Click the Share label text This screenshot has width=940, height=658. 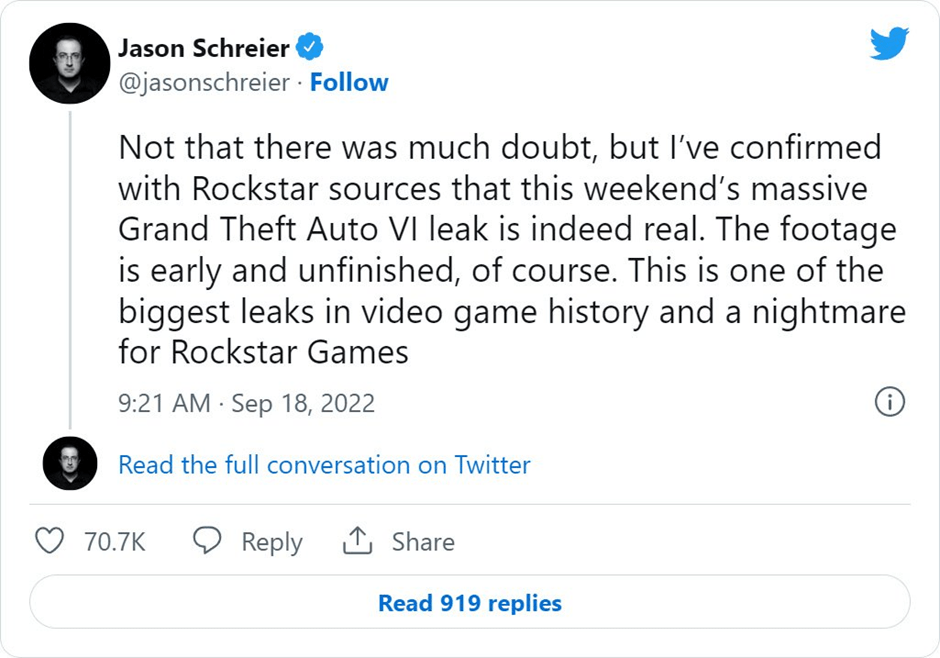(x=424, y=541)
